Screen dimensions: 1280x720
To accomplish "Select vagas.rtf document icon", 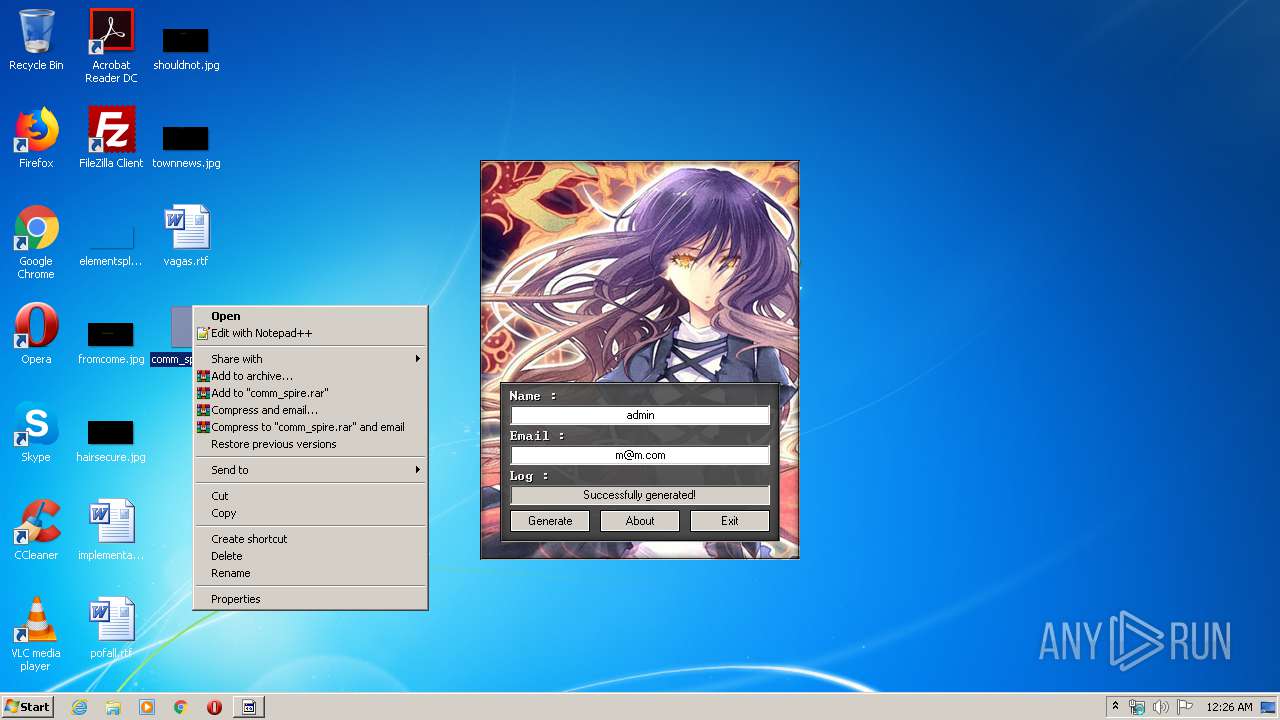I will click(x=186, y=236).
